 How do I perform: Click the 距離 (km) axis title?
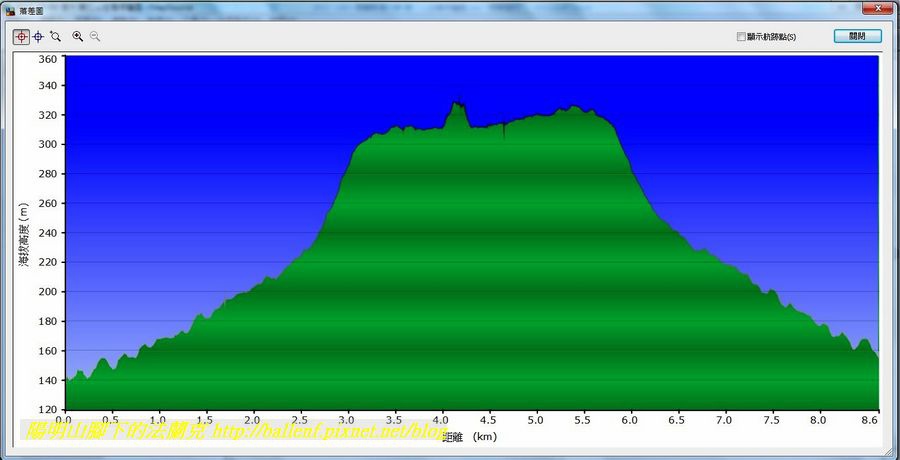coord(470,436)
